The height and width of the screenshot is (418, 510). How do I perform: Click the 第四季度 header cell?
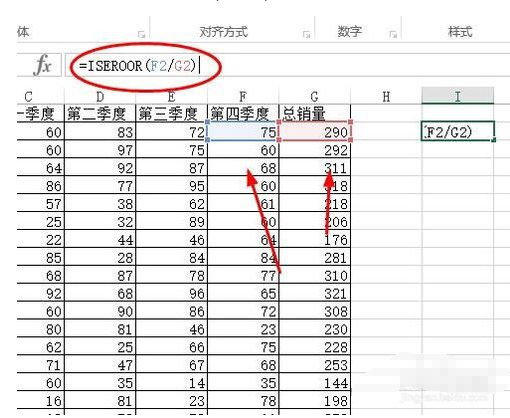click(243, 113)
